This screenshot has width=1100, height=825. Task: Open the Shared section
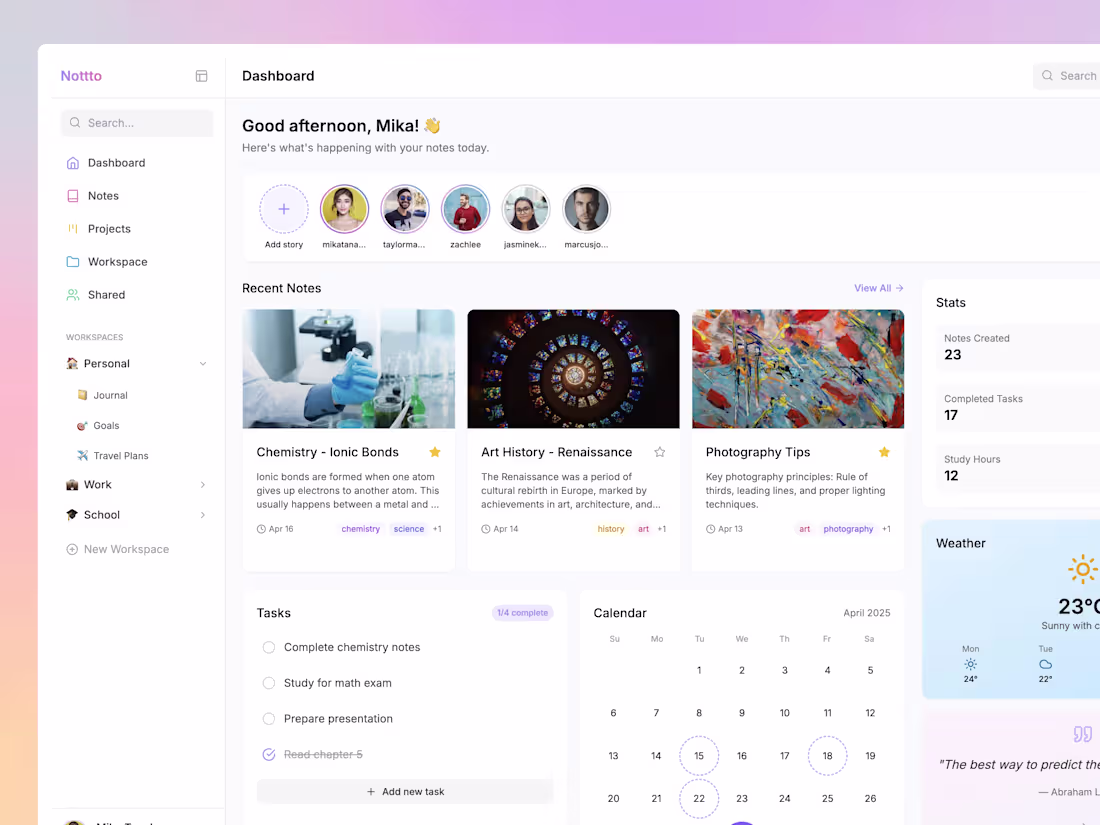(x=106, y=294)
